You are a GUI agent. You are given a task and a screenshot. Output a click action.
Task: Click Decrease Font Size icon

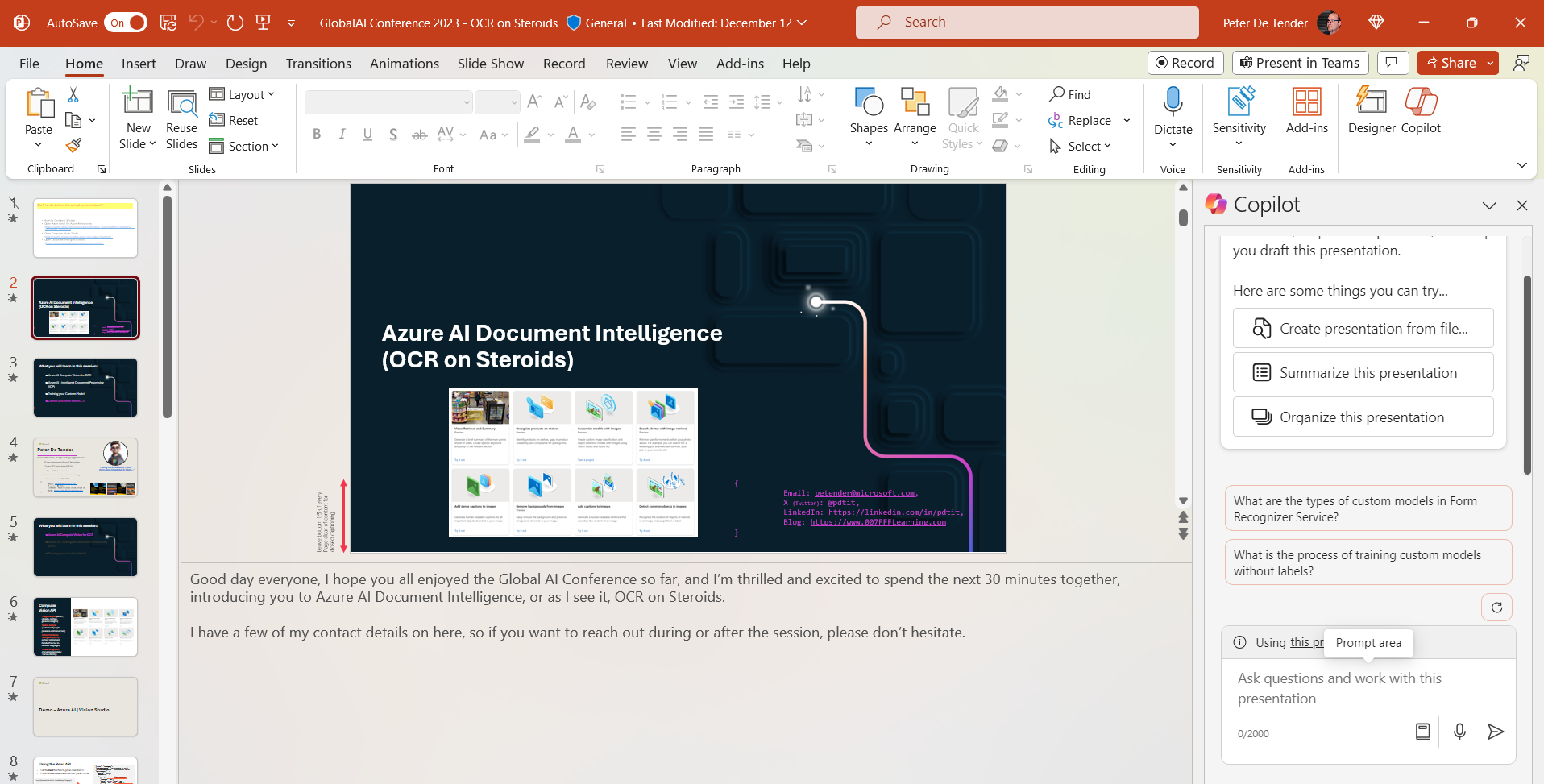click(x=560, y=102)
